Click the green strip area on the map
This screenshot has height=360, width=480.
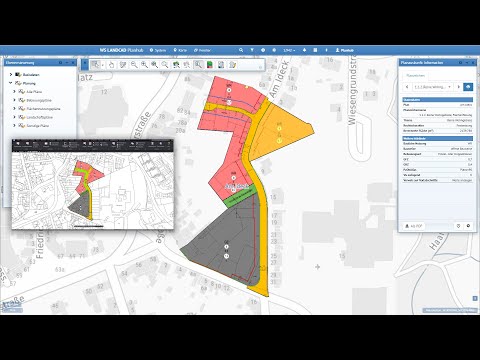tap(240, 195)
